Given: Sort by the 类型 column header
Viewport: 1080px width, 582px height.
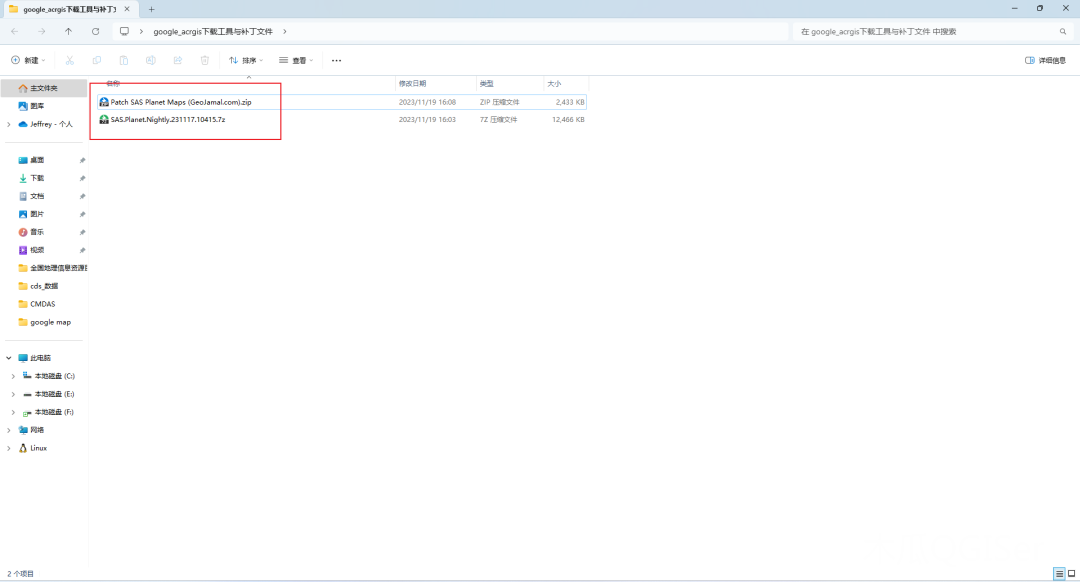Looking at the screenshot, I should (487, 83).
